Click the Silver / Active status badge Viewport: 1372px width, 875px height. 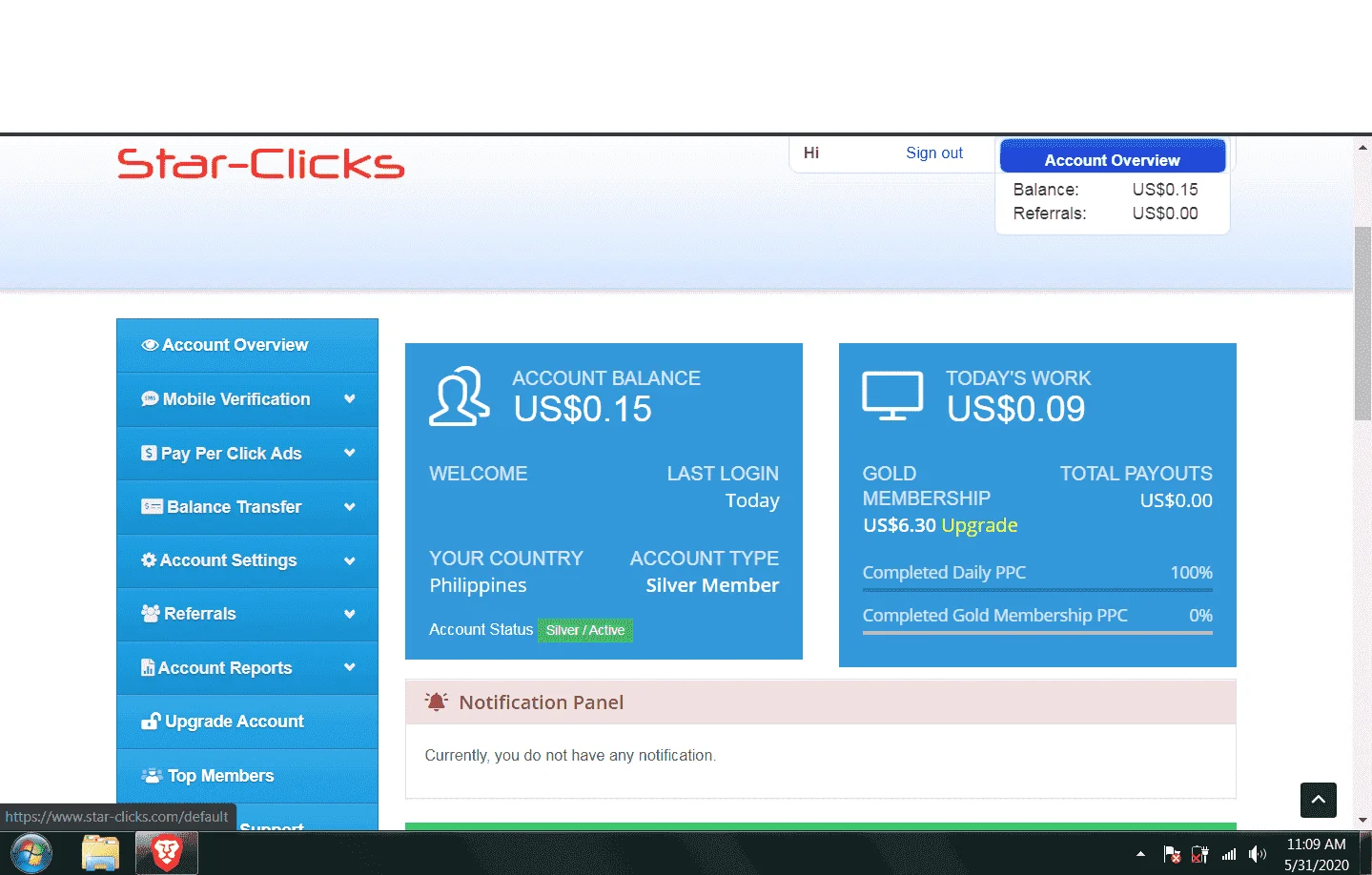pos(585,630)
